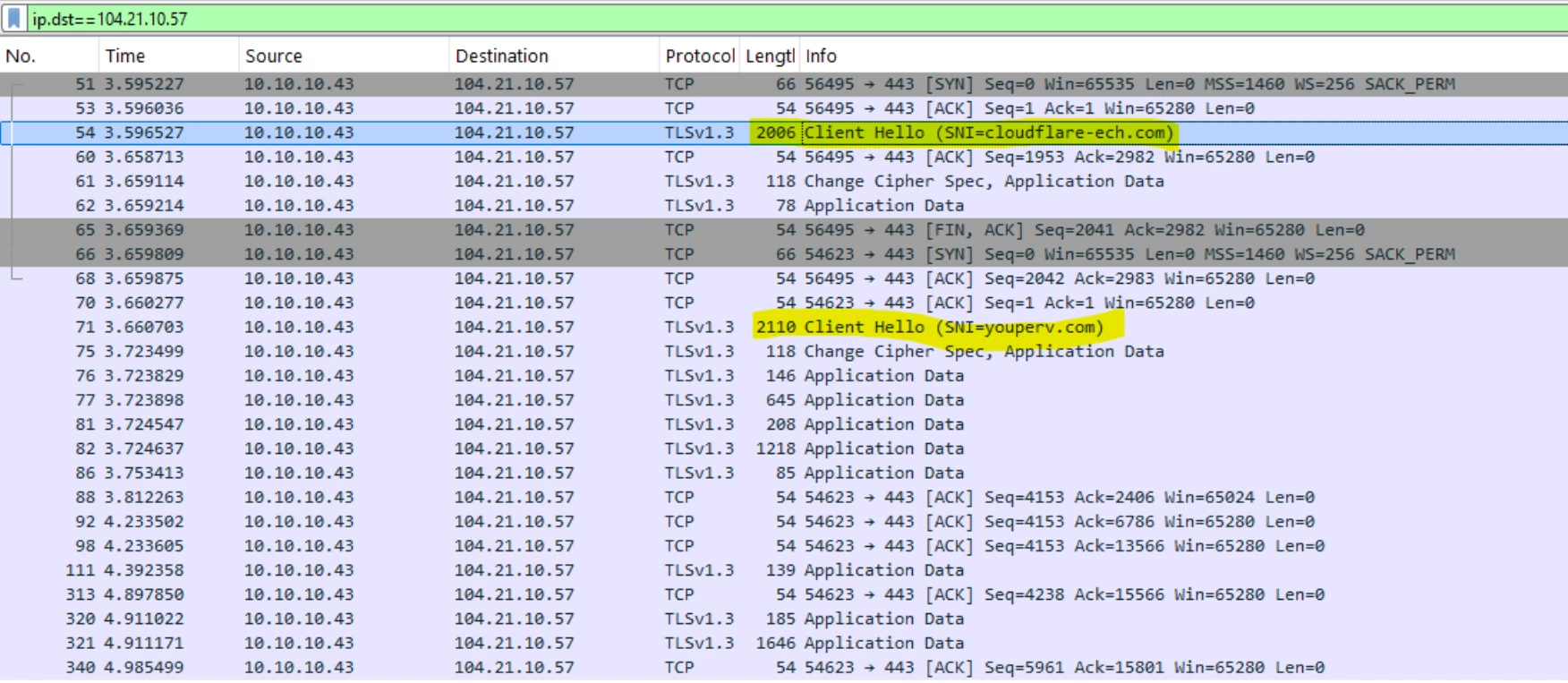Select packet 66 SYN from port 54623
This screenshot has height=683, width=1568.
pos(784,254)
